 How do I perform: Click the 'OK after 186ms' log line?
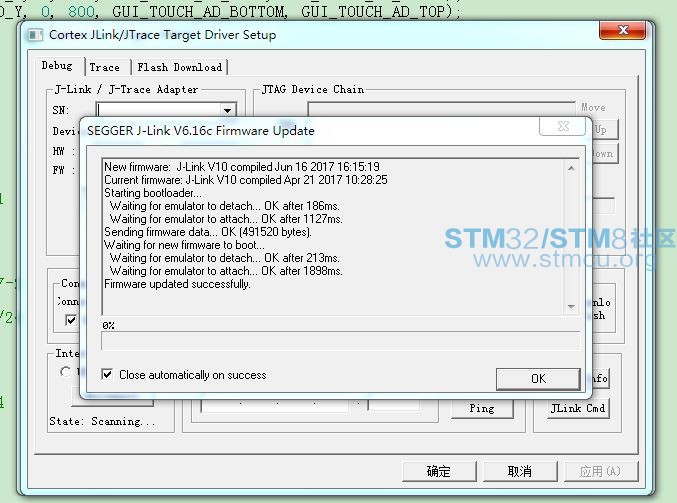[x=225, y=206]
